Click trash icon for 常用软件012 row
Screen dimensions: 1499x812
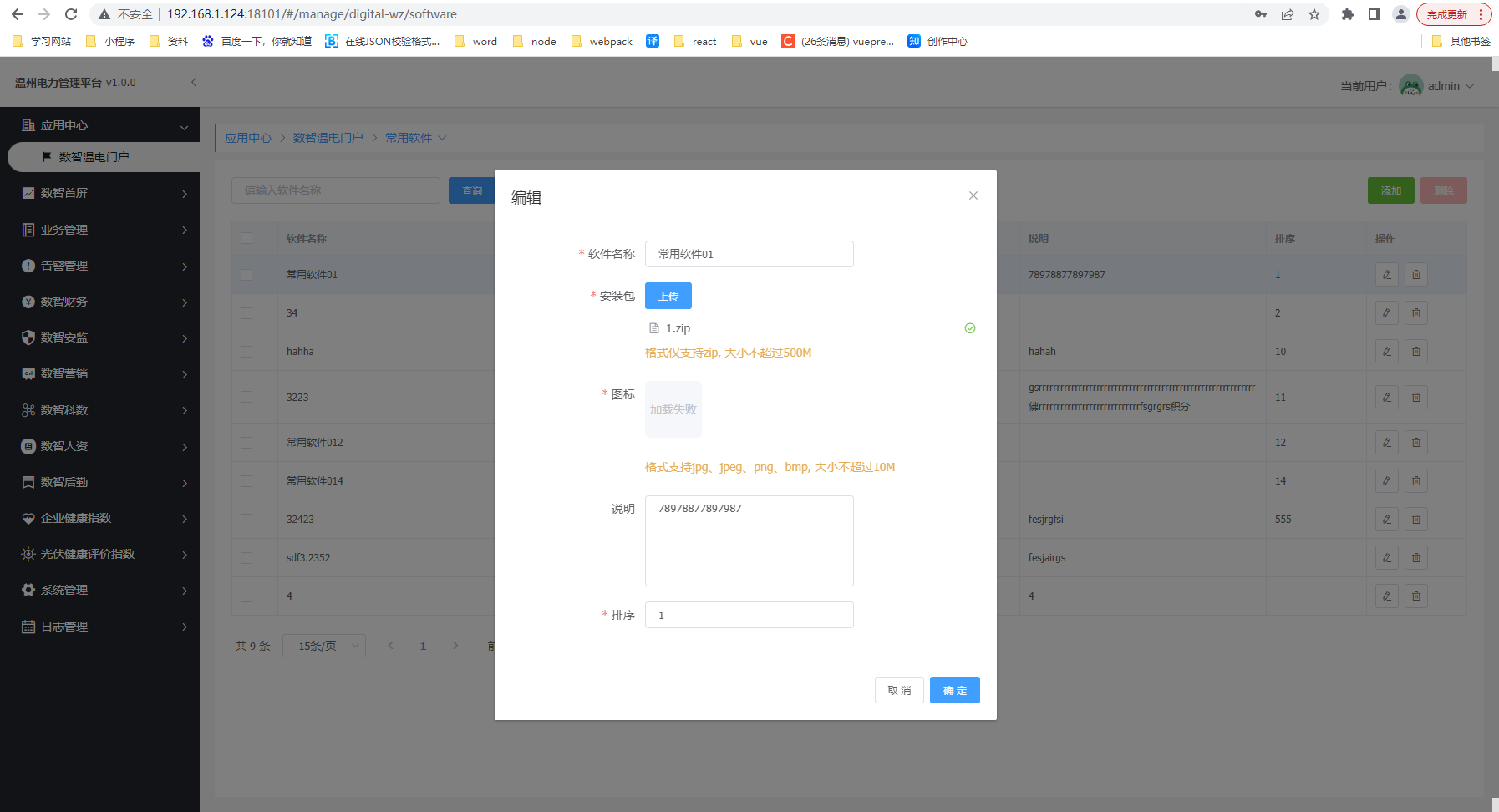1416,443
